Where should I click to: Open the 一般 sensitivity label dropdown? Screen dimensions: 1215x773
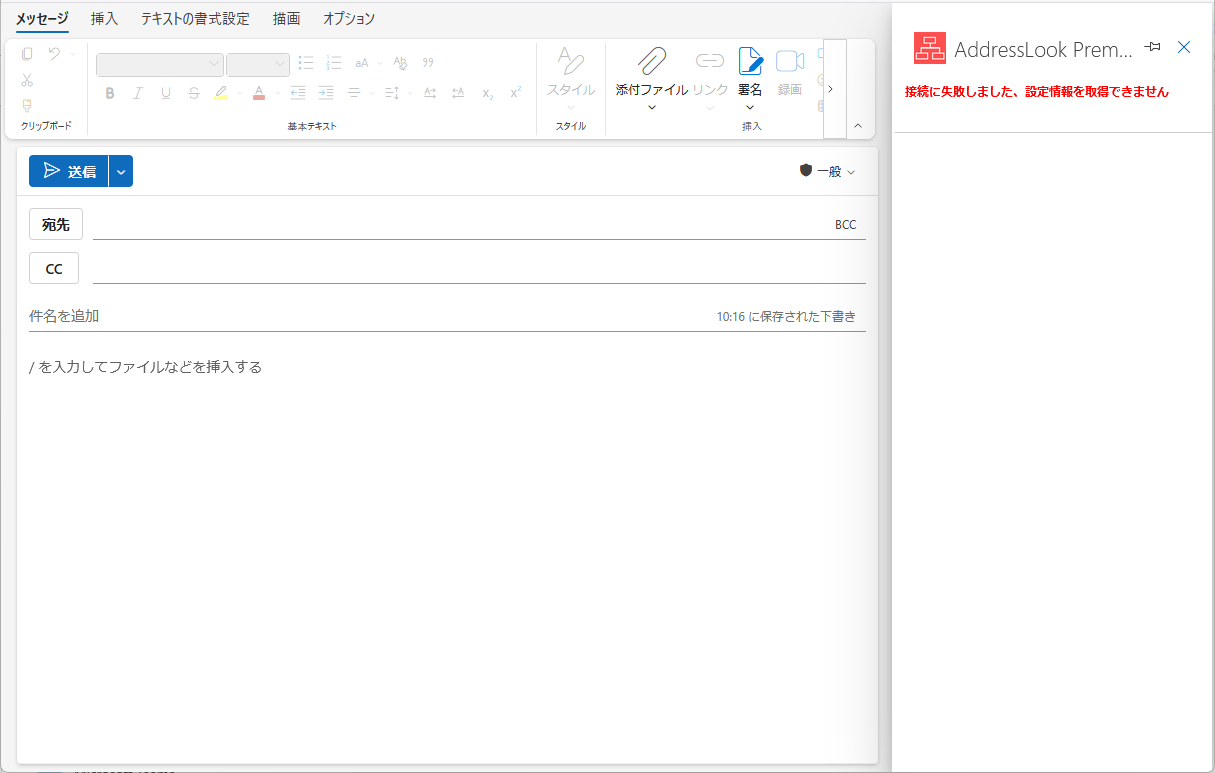(x=827, y=171)
